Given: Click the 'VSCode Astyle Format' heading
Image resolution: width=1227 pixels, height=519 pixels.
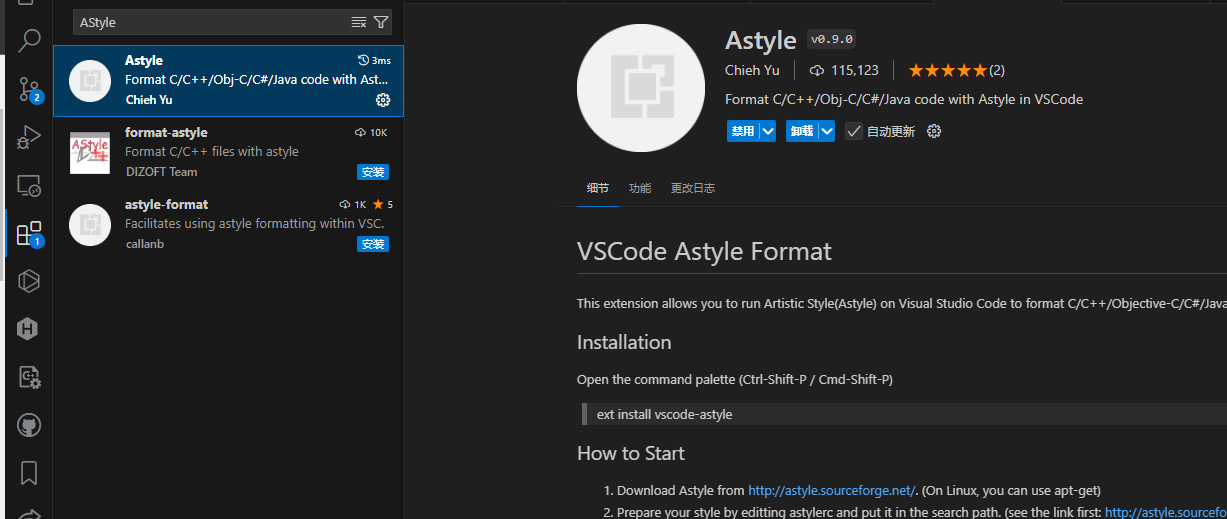Looking at the screenshot, I should 704,251.
